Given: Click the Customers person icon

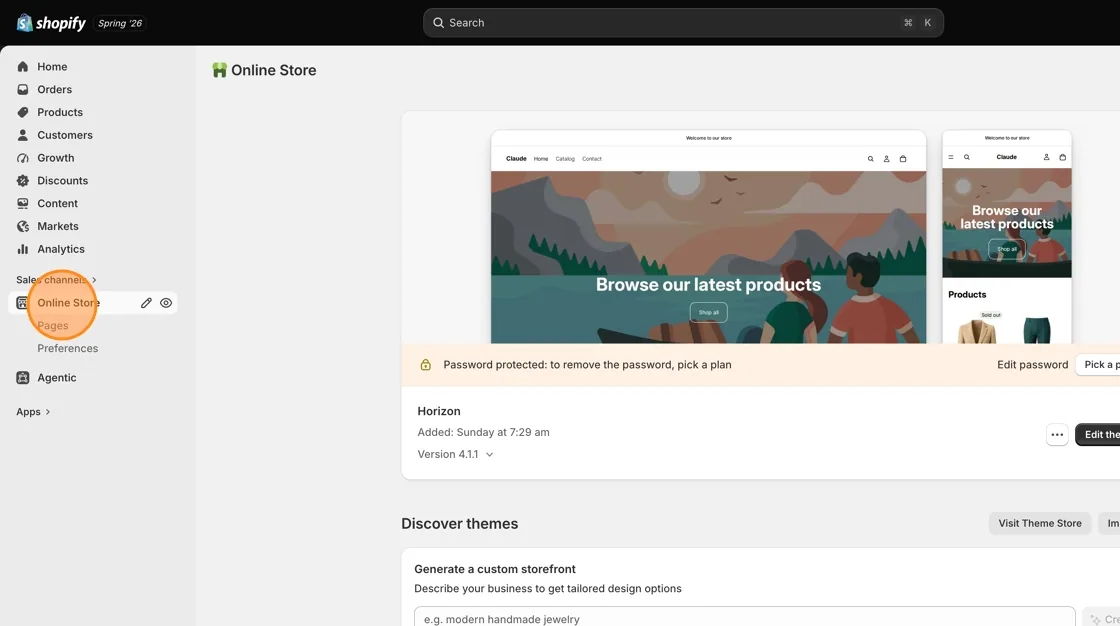Looking at the screenshot, I should click(x=23, y=135).
